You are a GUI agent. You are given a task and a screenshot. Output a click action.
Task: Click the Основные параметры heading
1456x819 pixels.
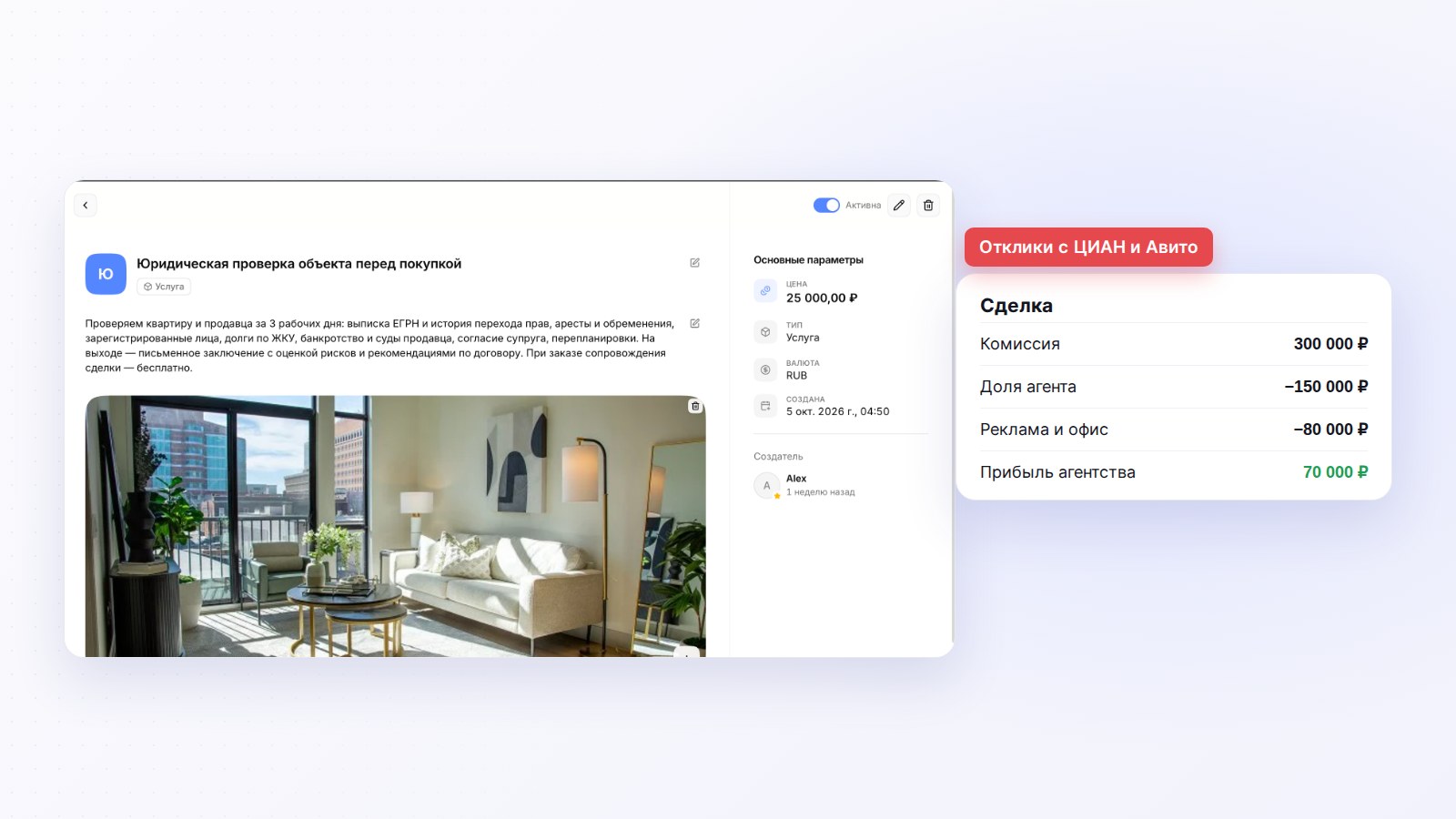pos(808,260)
